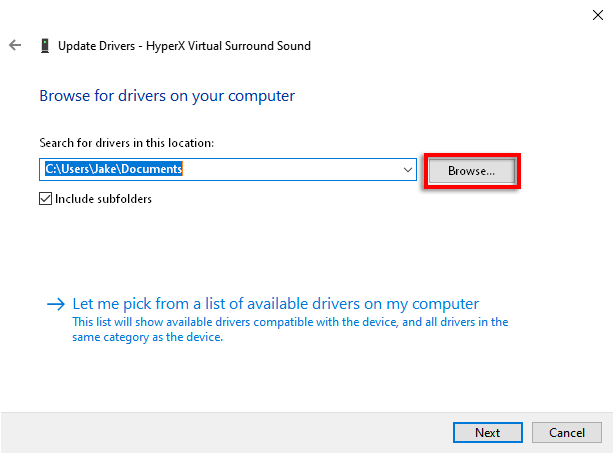Click the selected C:\Users\Jake\Documents path text
This screenshot has width=614, height=454.
click(x=112, y=170)
